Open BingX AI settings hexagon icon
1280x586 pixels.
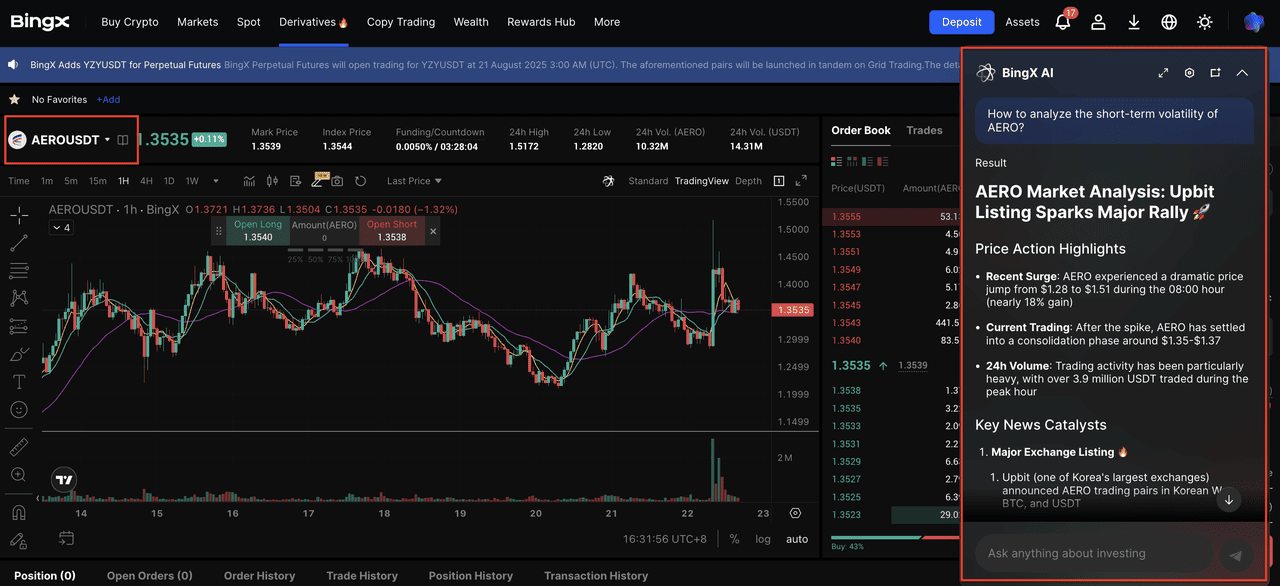(x=1189, y=73)
